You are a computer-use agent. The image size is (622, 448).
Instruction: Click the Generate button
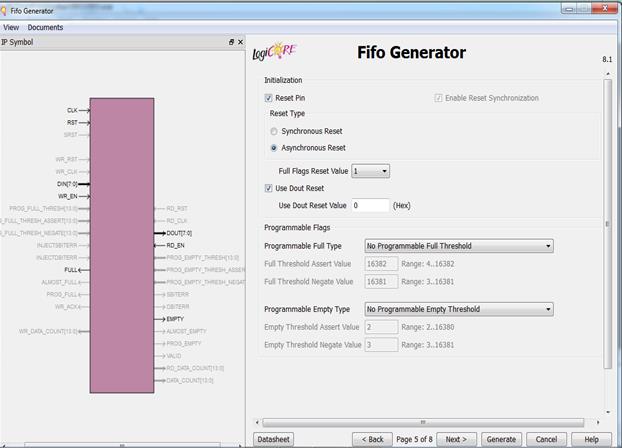click(x=501, y=439)
